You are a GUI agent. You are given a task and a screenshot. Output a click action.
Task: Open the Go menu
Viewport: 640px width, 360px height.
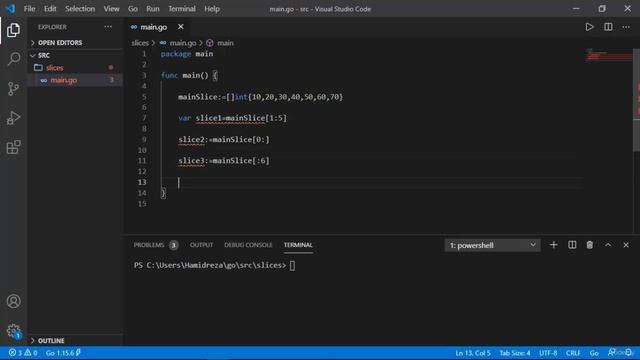click(x=133, y=9)
